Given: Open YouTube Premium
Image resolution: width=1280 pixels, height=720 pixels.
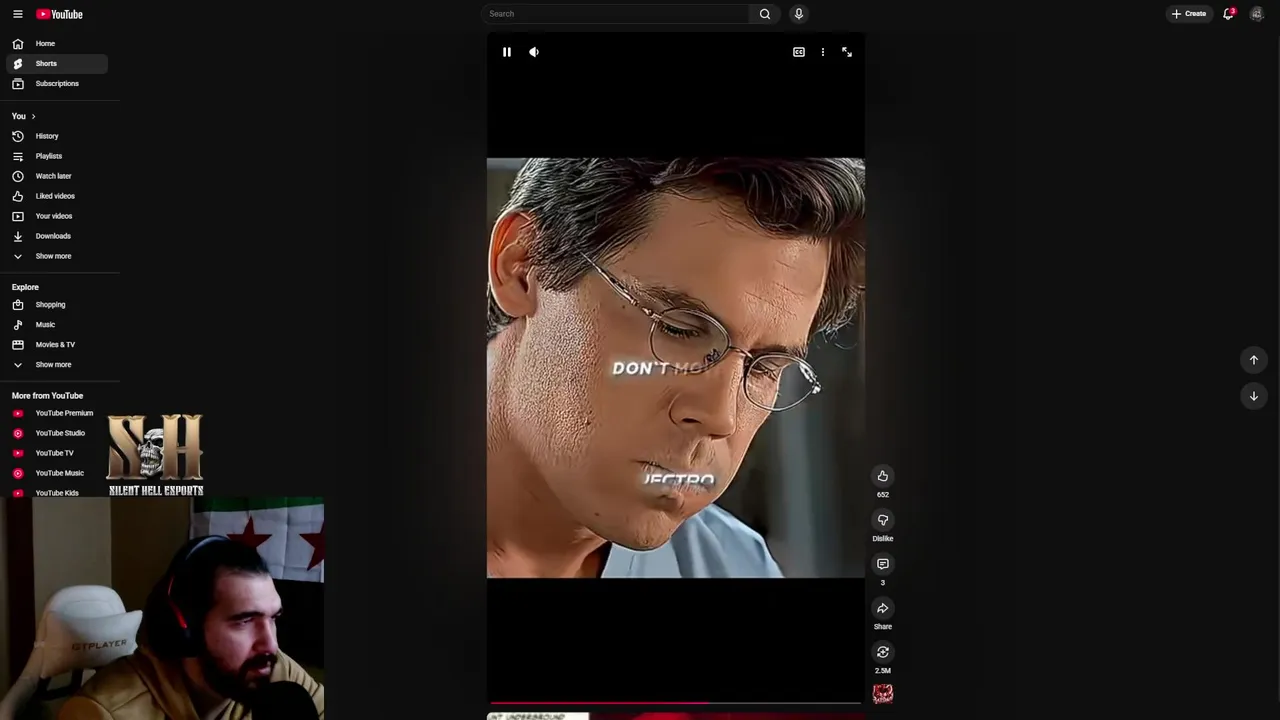Looking at the screenshot, I should [57, 413].
